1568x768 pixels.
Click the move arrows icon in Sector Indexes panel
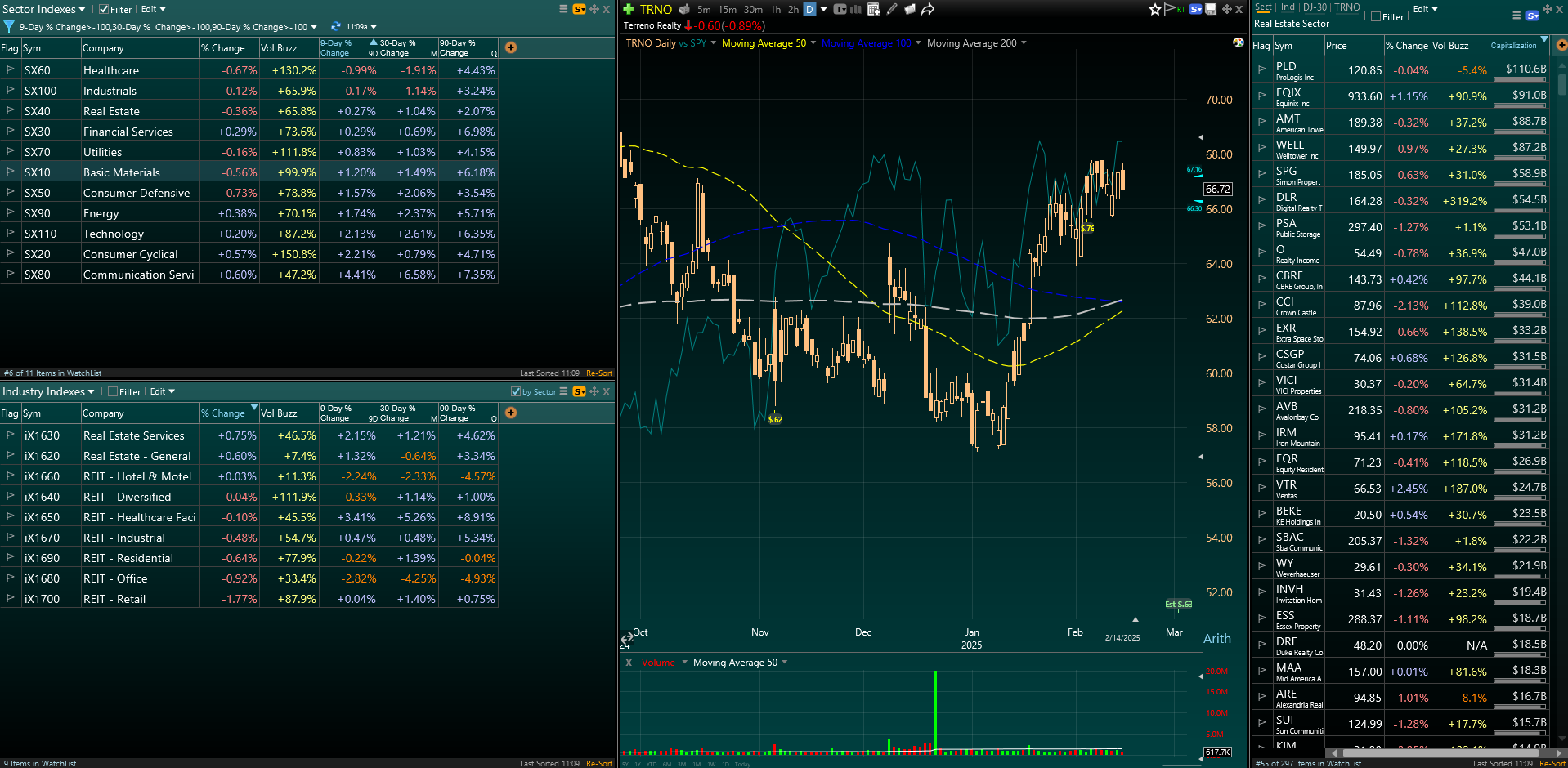pyautogui.click(x=594, y=9)
